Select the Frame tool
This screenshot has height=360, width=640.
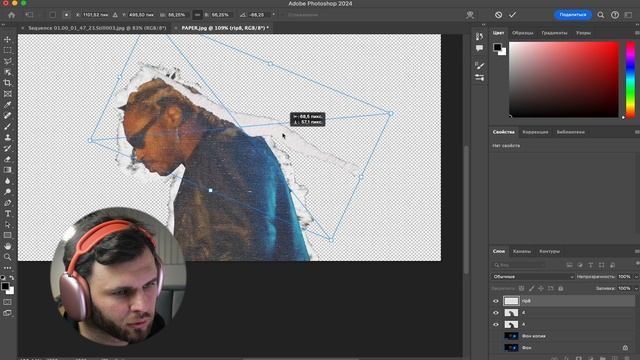pos(7,94)
